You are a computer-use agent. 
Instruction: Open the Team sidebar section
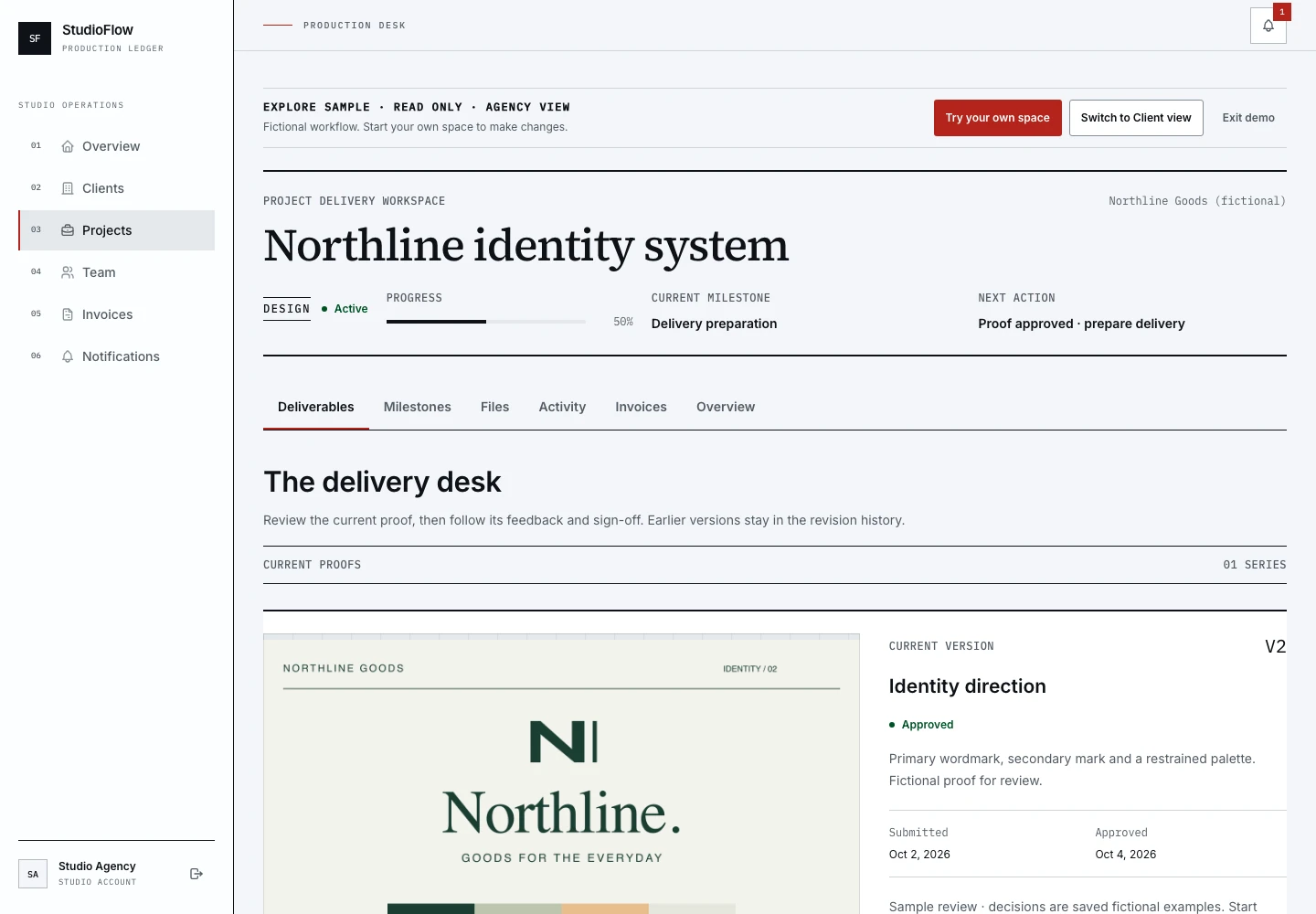tap(117, 272)
